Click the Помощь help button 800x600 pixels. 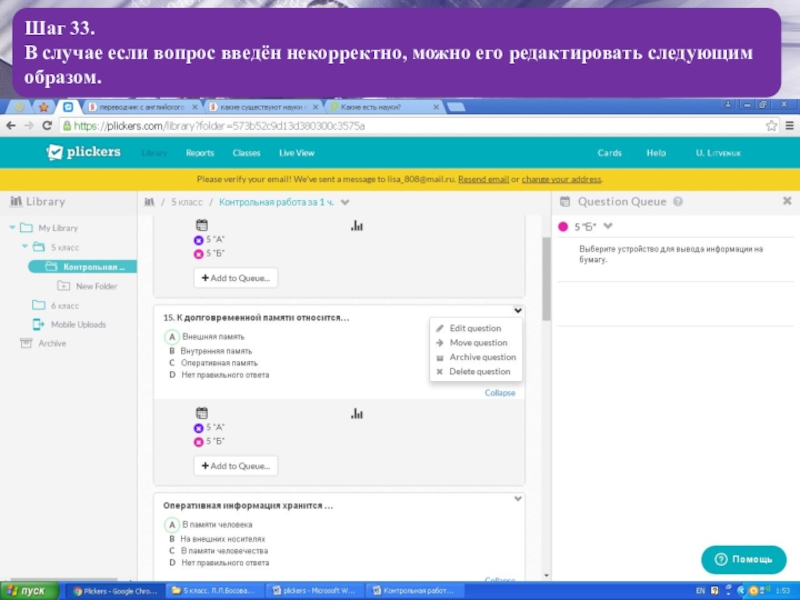coord(744,559)
